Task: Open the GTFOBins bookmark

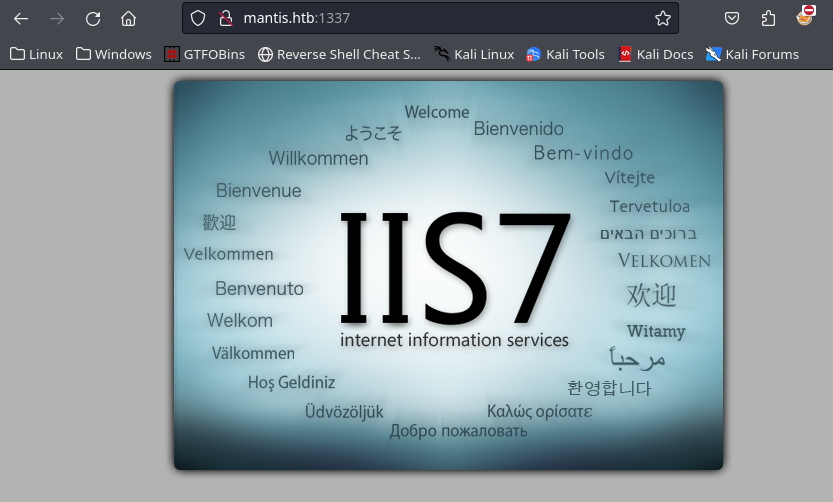Action: [205, 54]
